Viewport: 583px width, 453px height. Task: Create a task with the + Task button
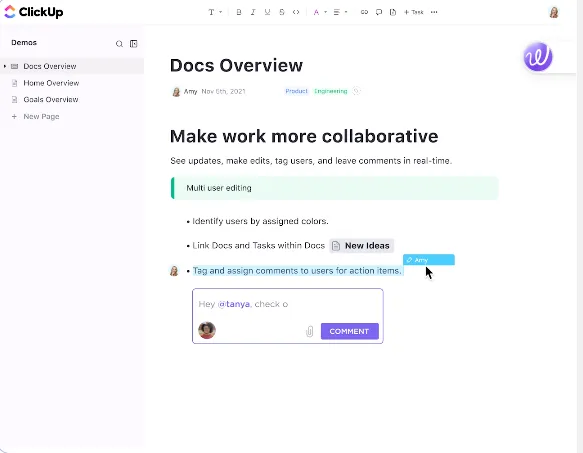coord(414,12)
